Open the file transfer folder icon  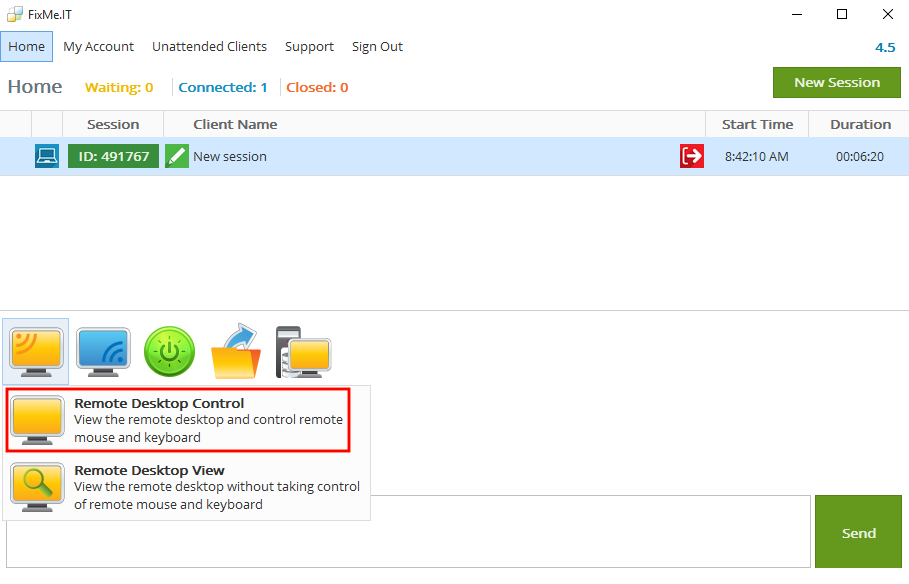[236, 351]
